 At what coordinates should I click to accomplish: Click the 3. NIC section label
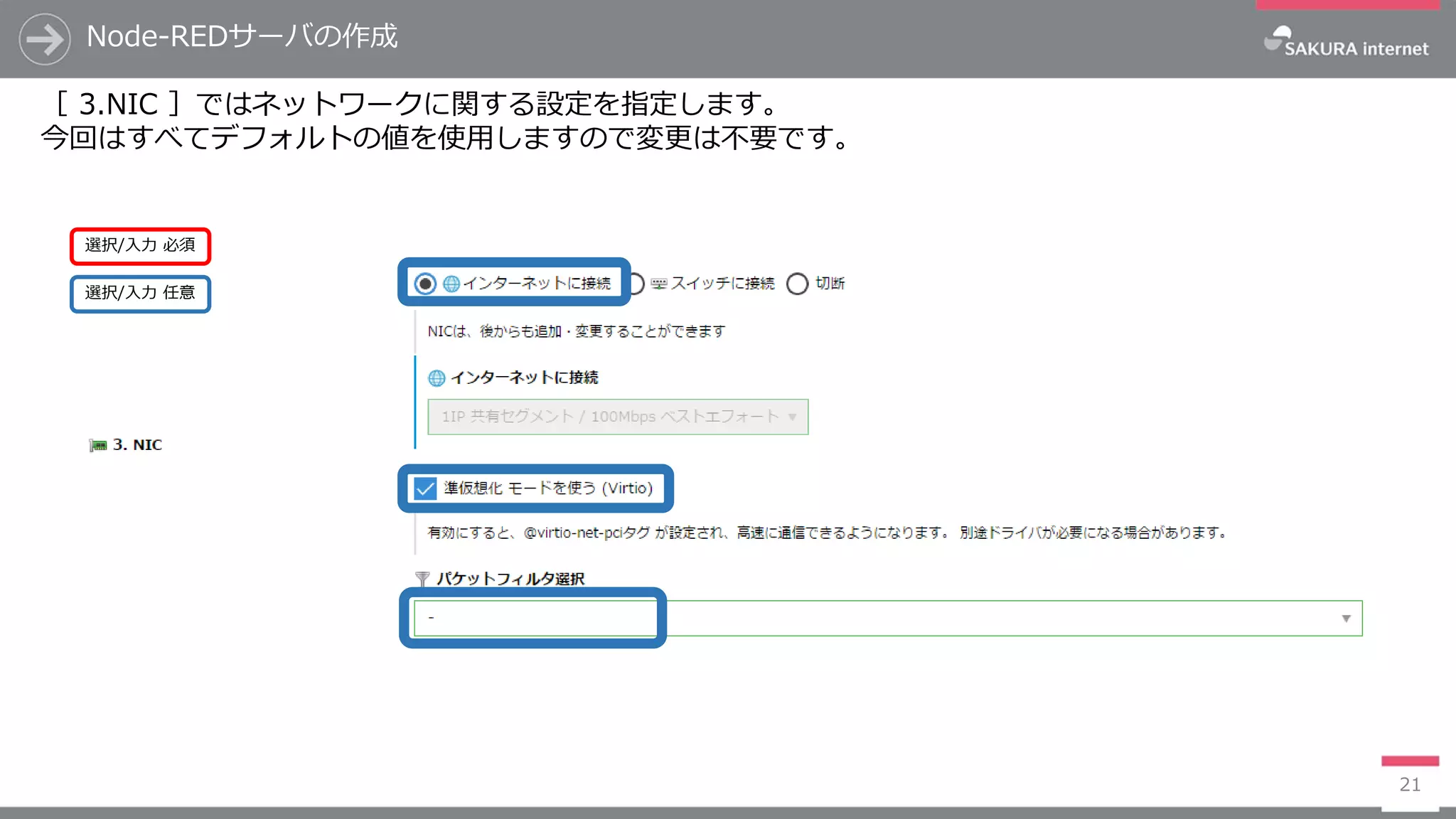pos(137,445)
